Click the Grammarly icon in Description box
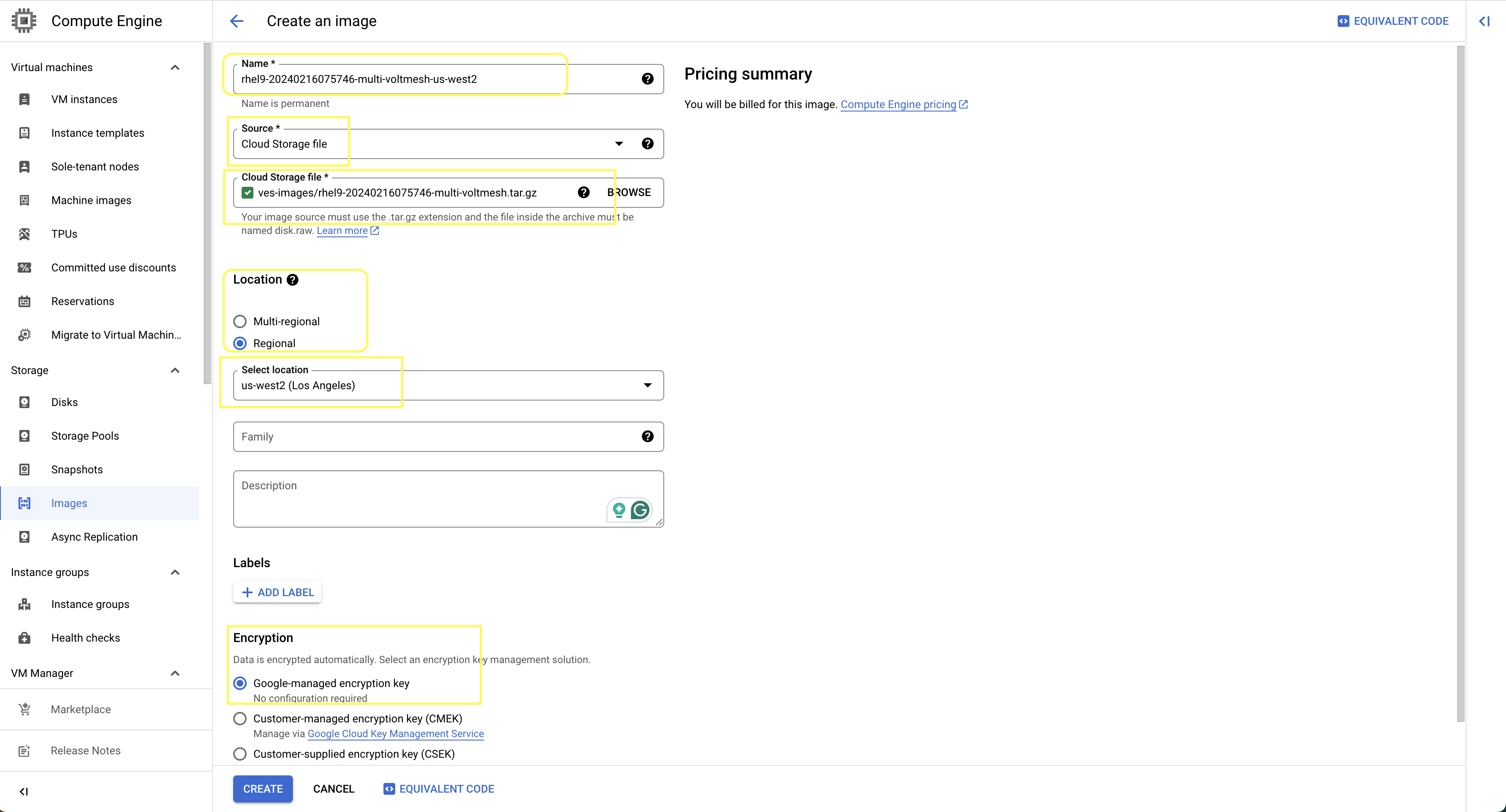 tap(640, 510)
